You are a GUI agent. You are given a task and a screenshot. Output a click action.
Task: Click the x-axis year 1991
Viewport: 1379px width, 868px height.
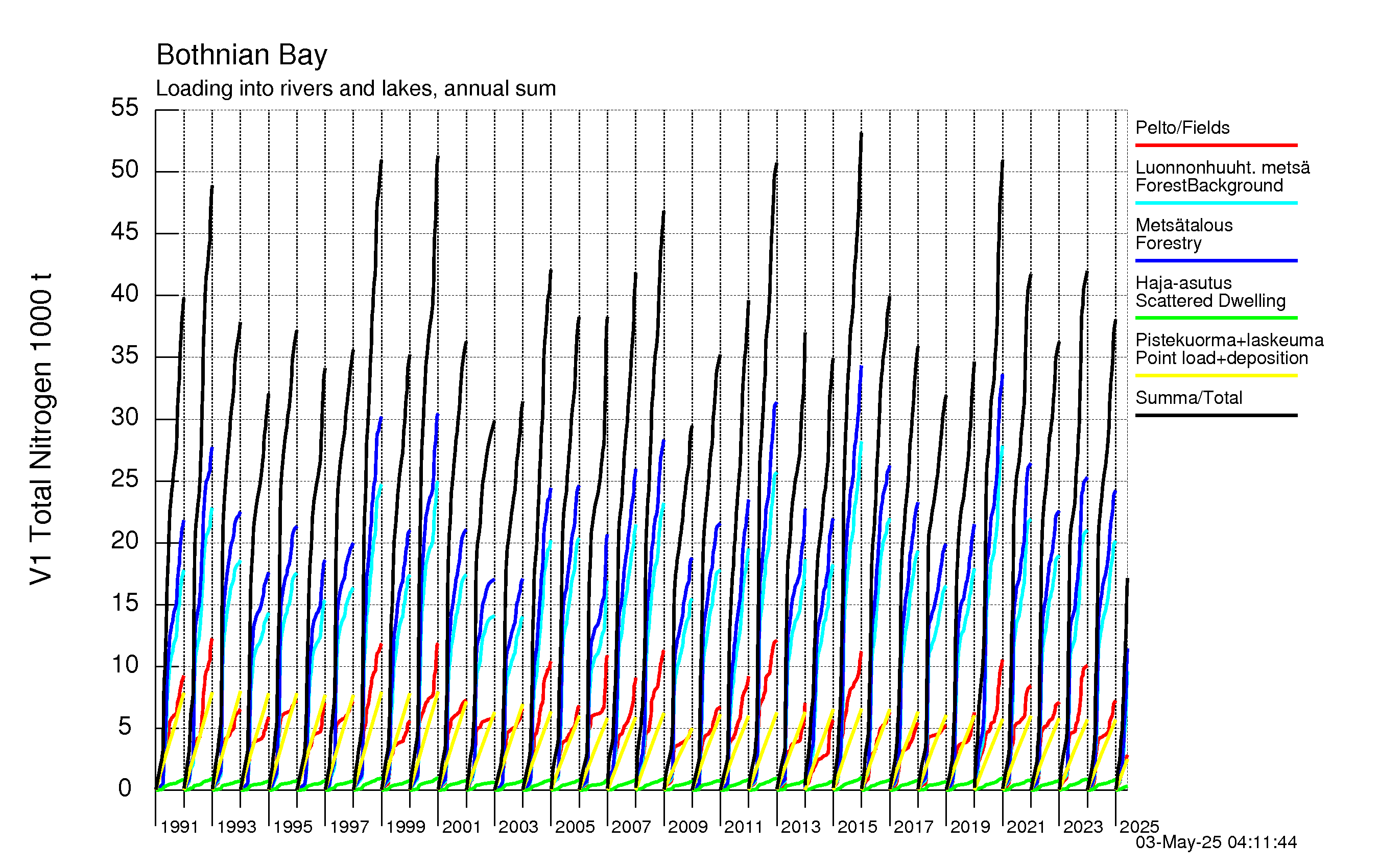click(x=179, y=827)
